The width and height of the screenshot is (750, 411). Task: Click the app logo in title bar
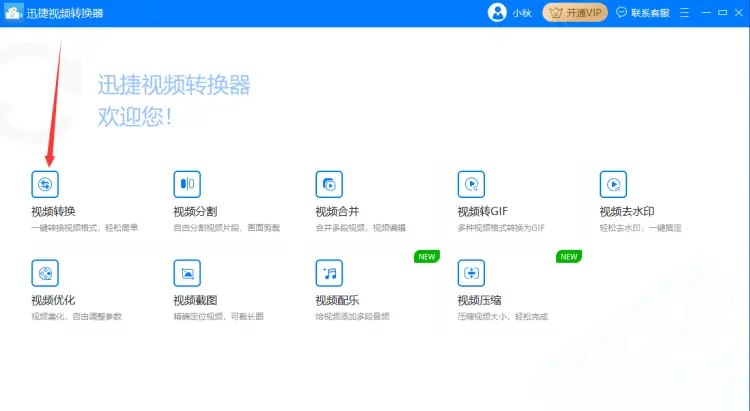[x=13, y=13]
